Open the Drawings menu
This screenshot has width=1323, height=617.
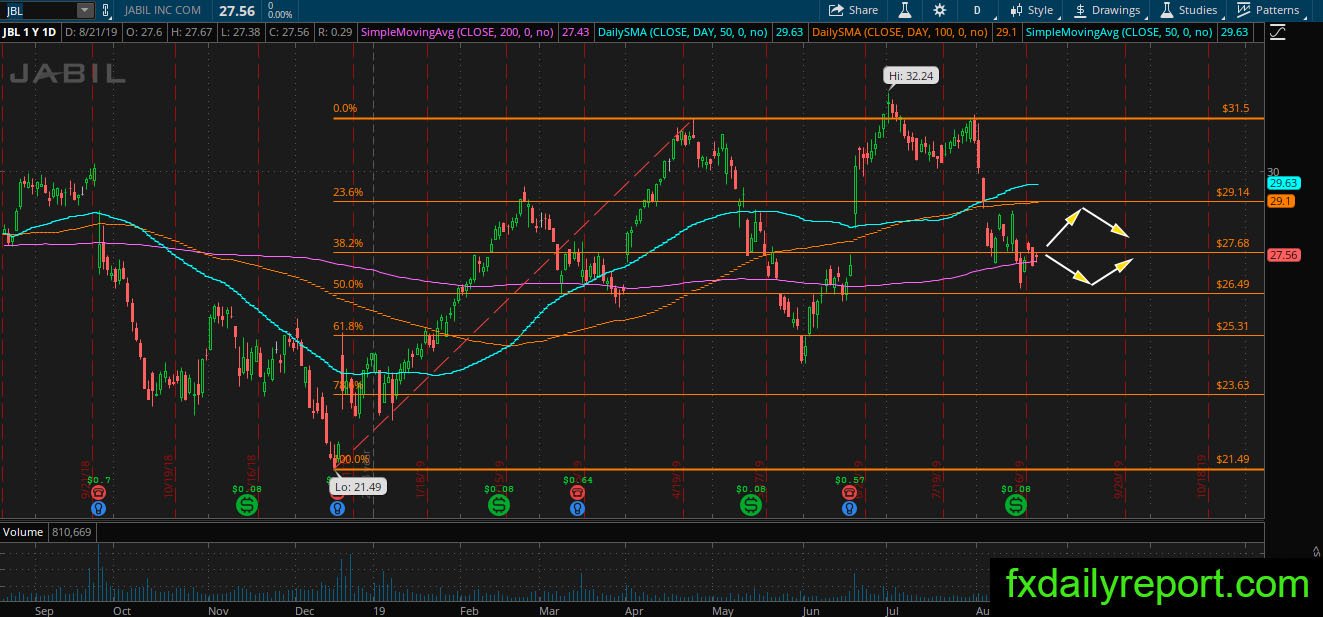pos(1106,10)
